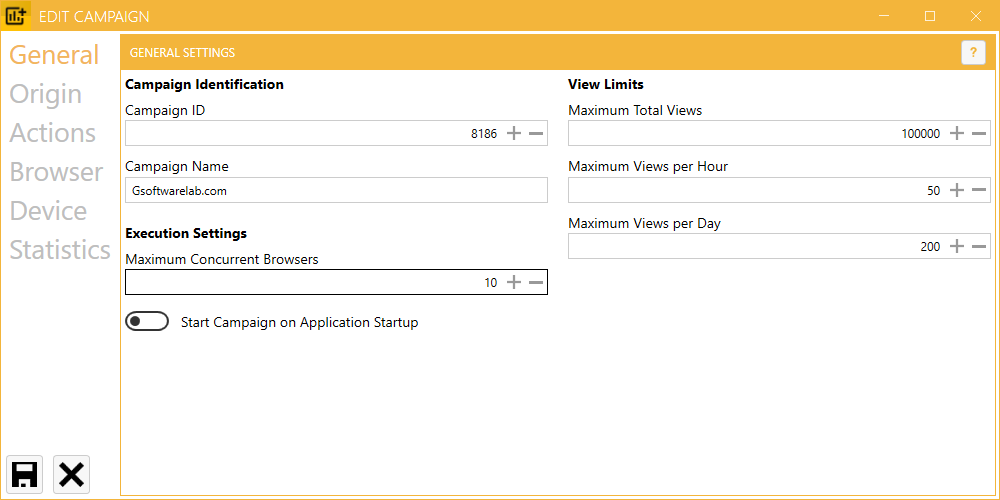View the Statistics tab
Screen dimensions: 1000x500
click(x=60, y=249)
